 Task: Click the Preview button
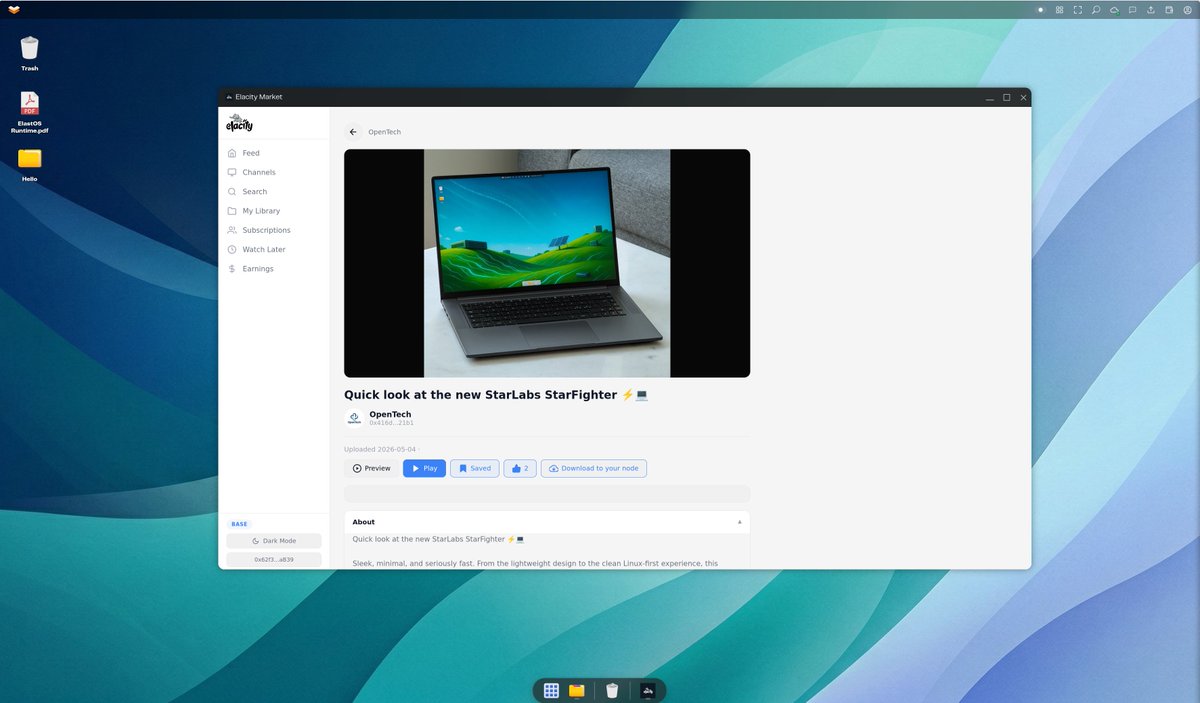tap(371, 468)
